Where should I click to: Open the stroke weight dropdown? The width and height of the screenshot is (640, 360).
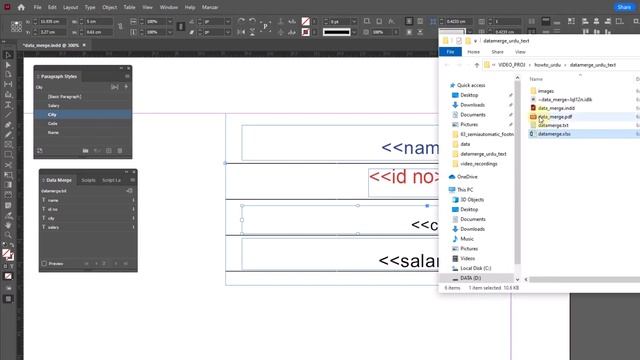(x=354, y=21)
